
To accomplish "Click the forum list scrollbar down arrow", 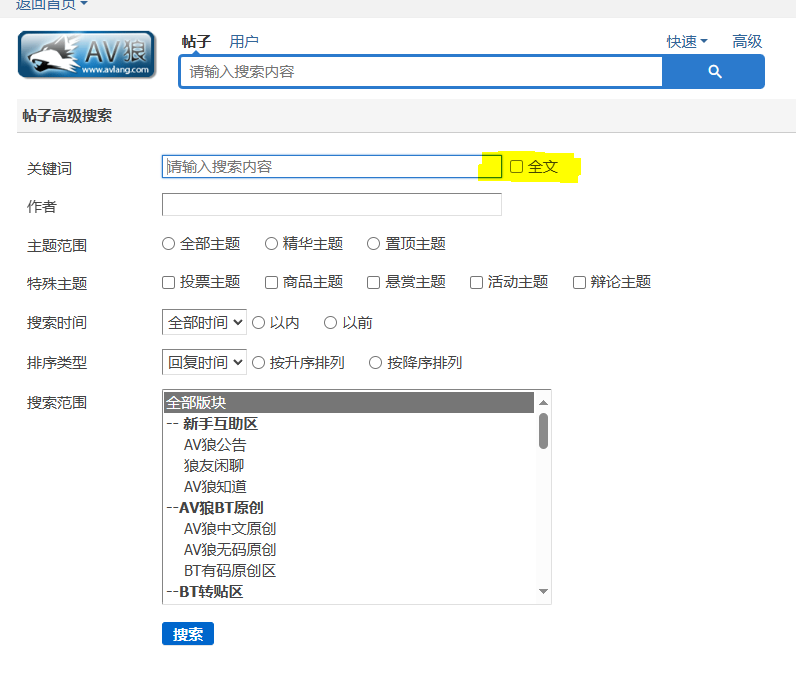I will pyautogui.click(x=543, y=592).
